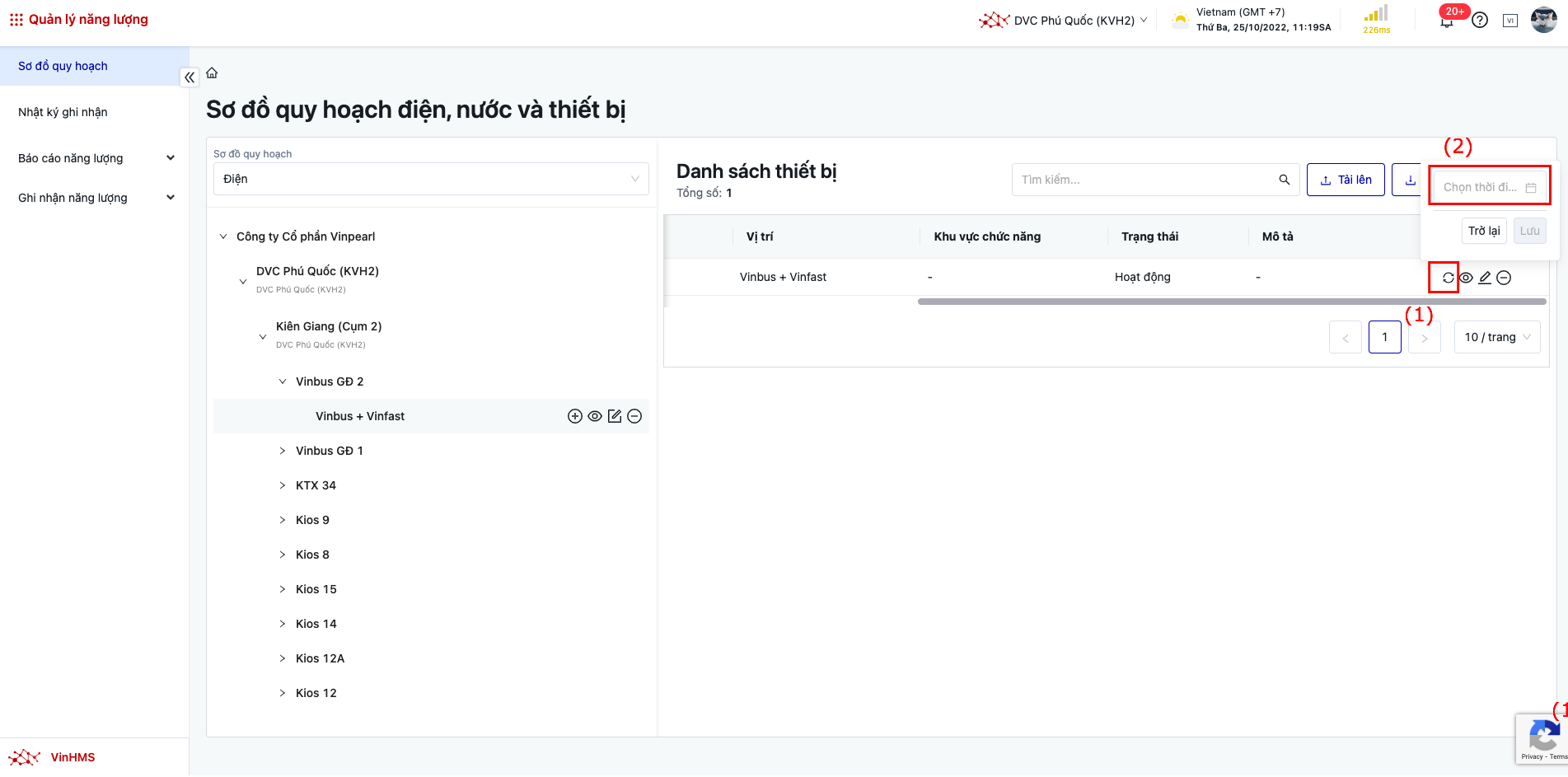Open the Điện planning diagram dropdown

click(x=431, y=179)
